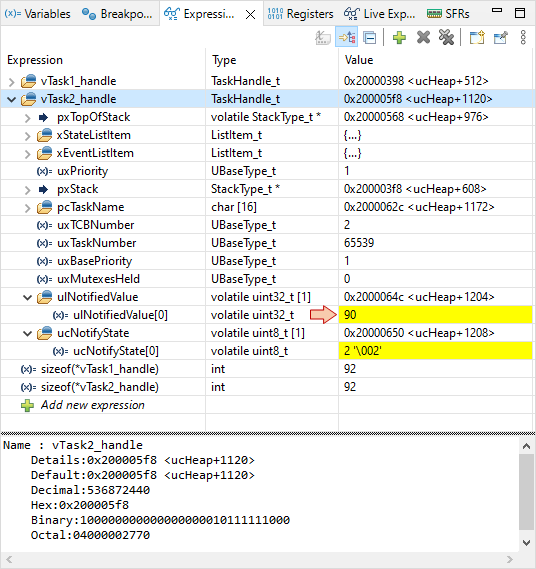Open a new Expressions view icon
The image size is (536, 569).
pos(477,37)
